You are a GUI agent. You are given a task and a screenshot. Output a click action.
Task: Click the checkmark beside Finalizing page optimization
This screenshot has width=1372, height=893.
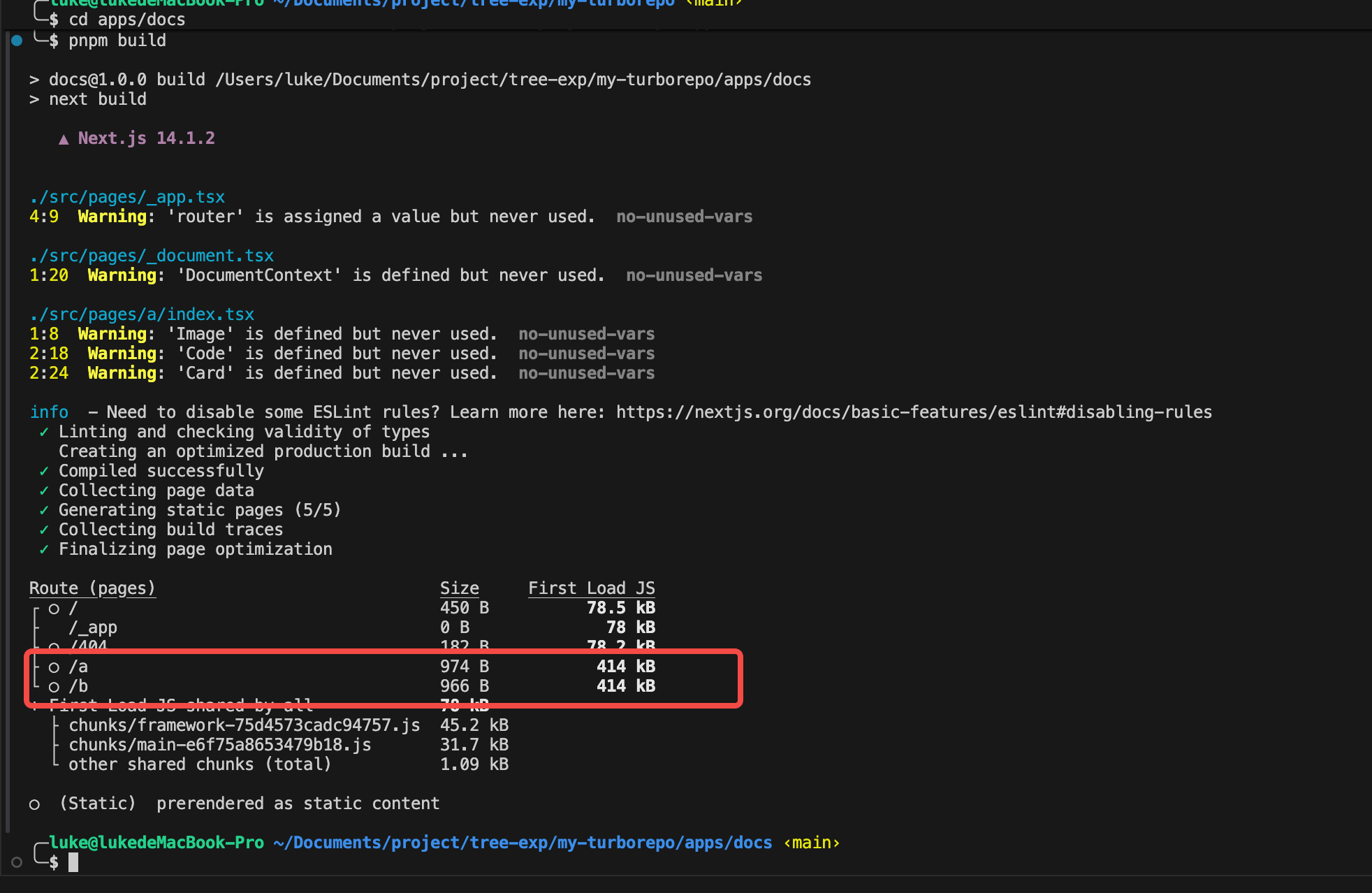44,550
